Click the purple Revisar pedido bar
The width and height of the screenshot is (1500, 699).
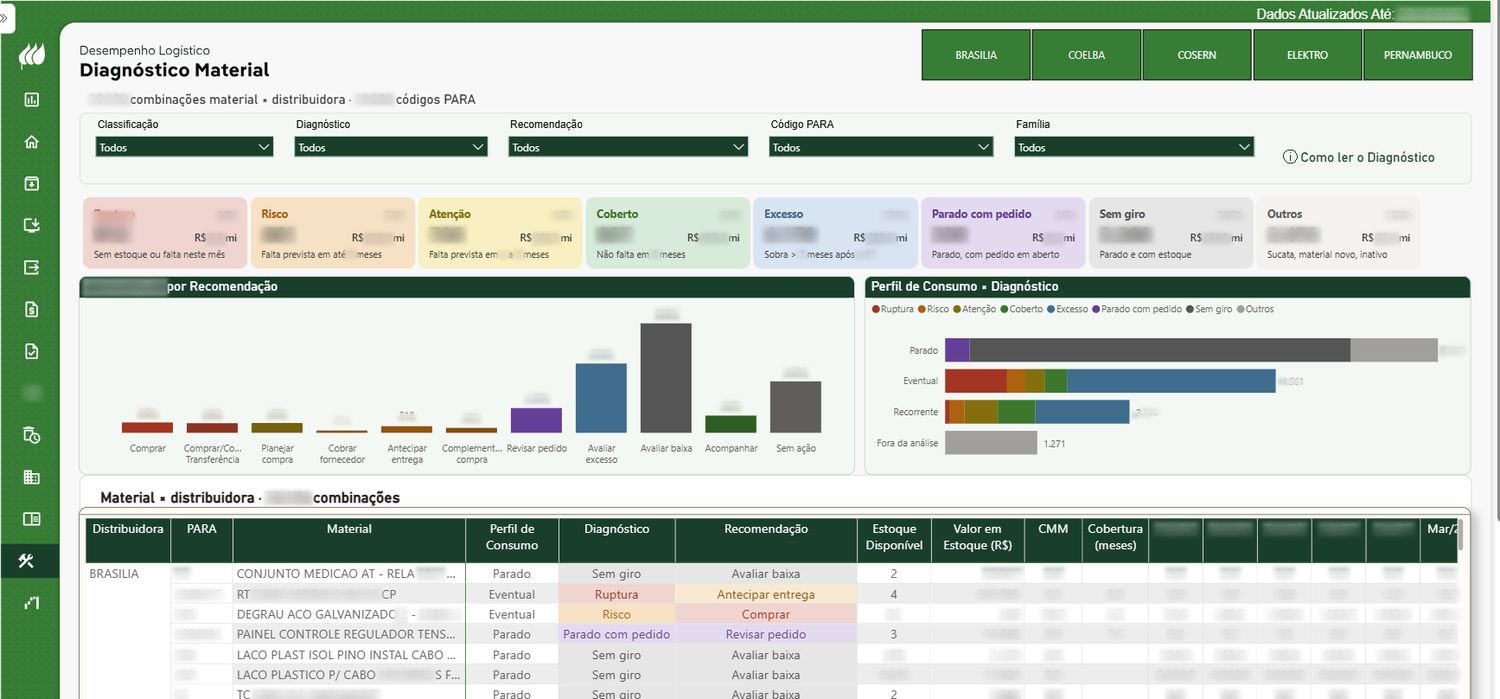tap(536, 420)
